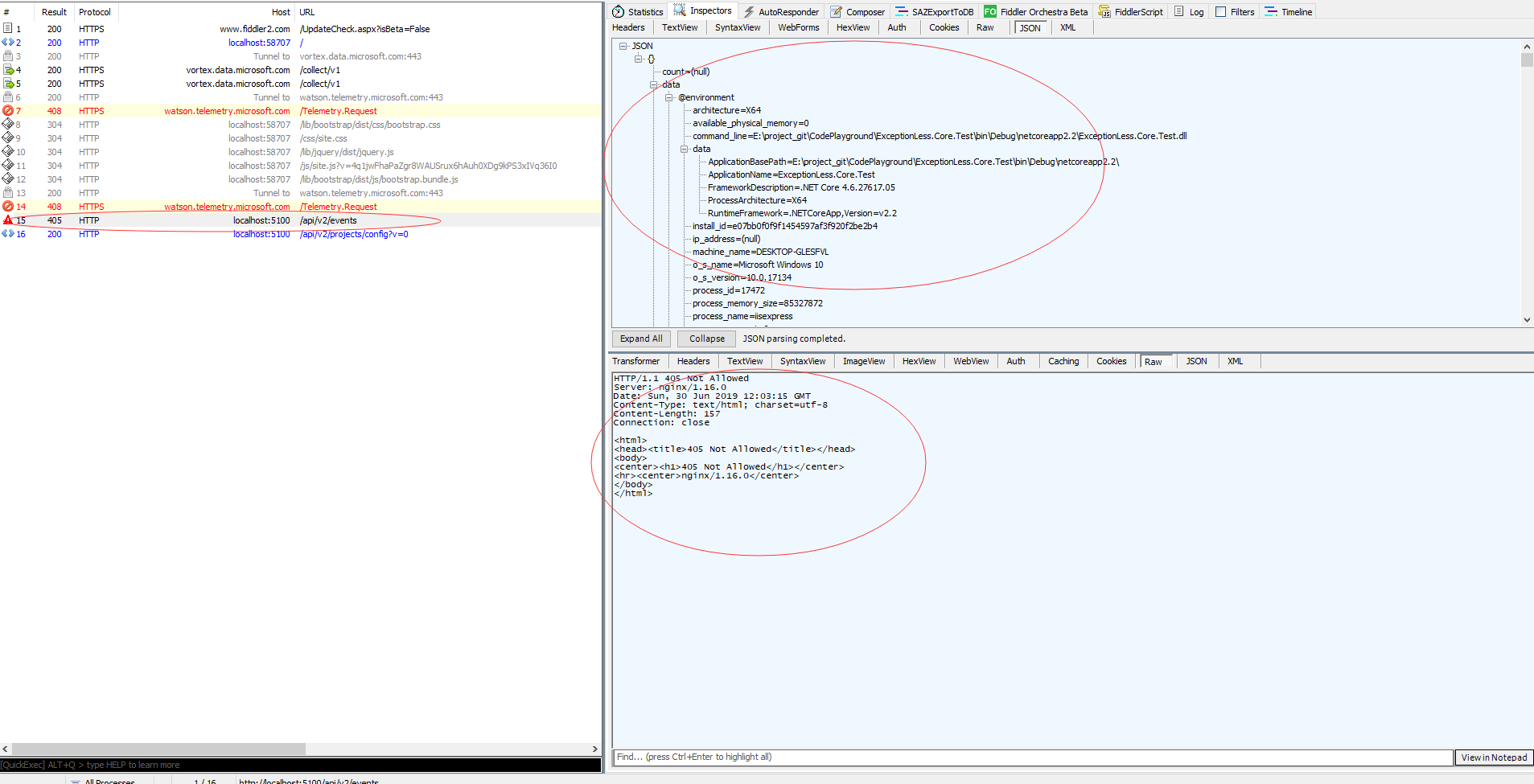
Task: Click the Find text box in response
Action: (x=1033, y=757)
